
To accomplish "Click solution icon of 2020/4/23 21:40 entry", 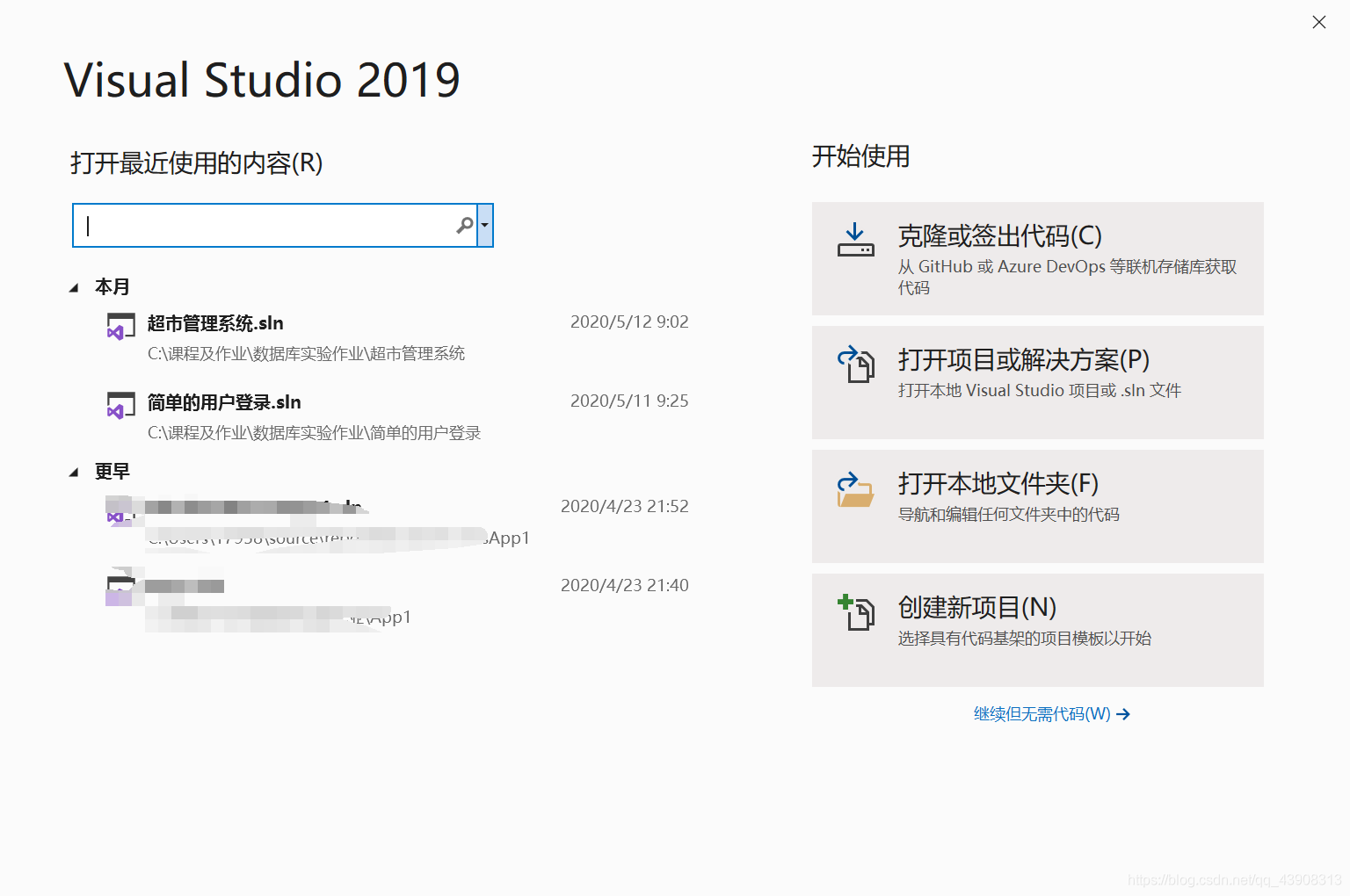I will tap(119, 590).
